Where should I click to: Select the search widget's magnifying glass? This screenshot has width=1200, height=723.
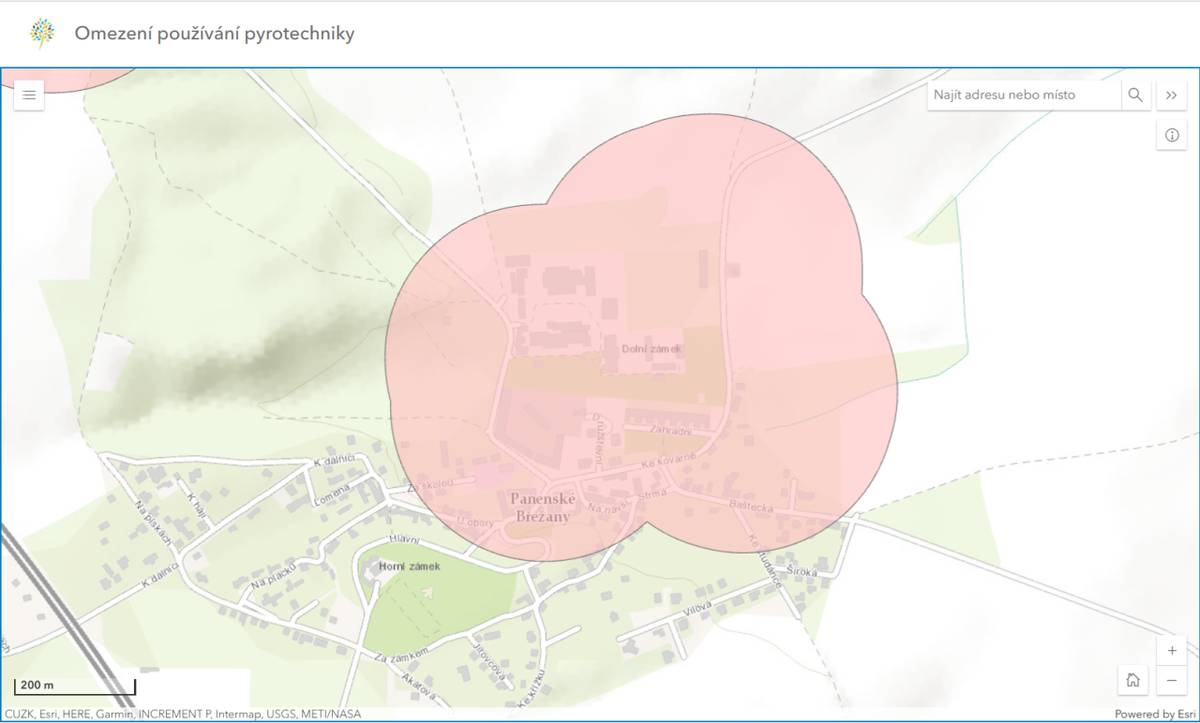pos(1136,95)
